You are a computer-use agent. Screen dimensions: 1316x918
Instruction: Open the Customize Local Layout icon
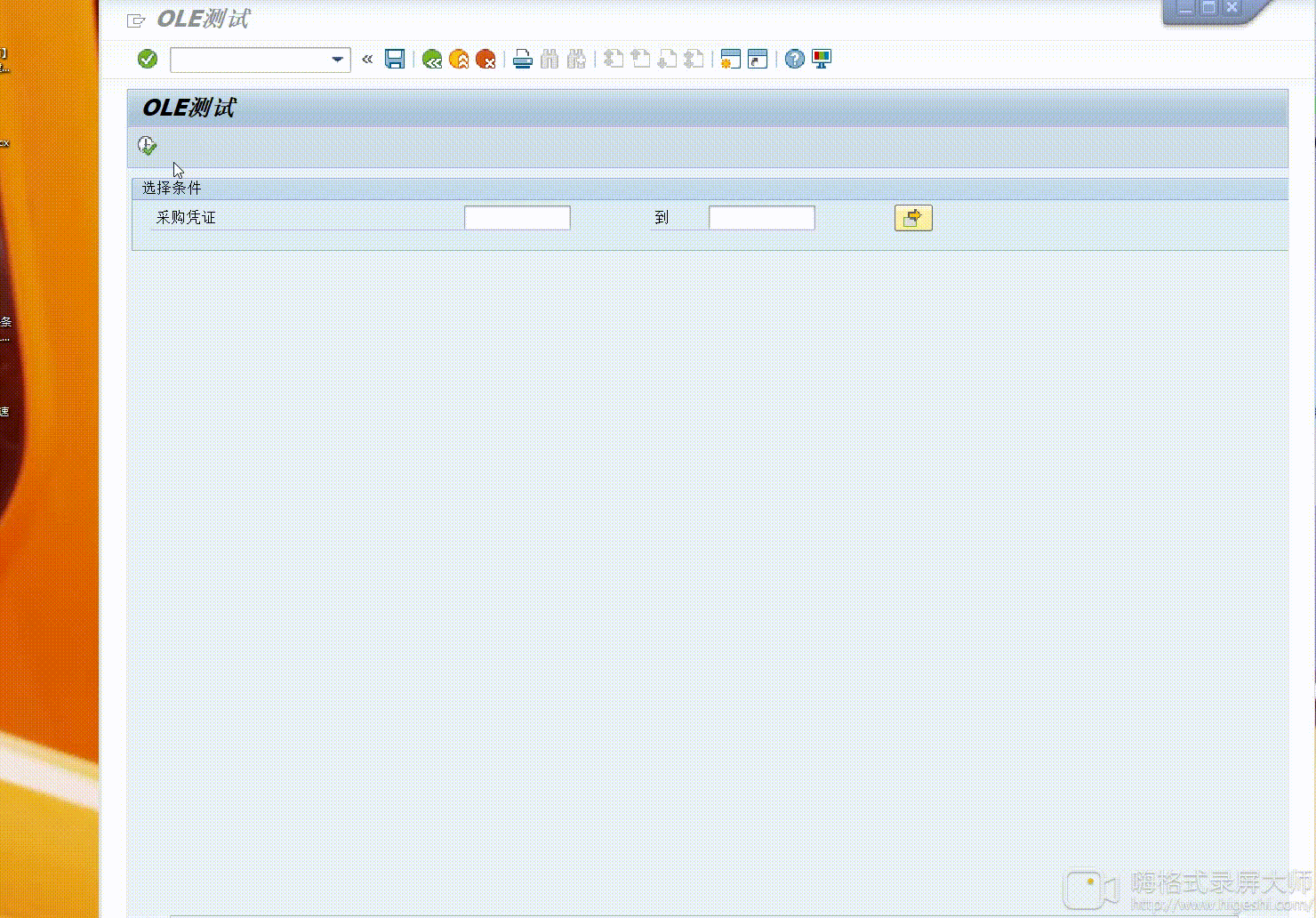[822, 59]
